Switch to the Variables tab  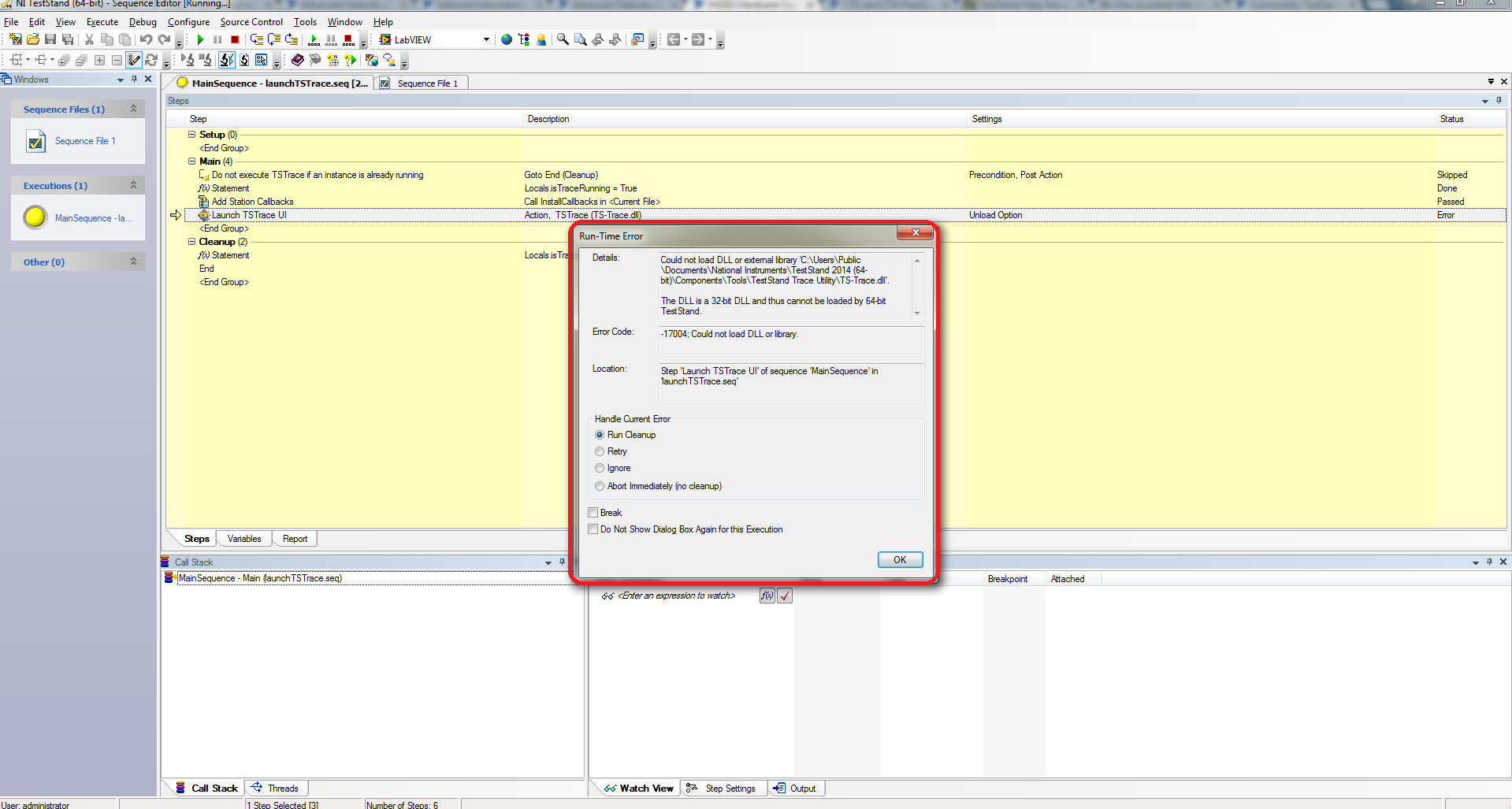tap(244, 539)
